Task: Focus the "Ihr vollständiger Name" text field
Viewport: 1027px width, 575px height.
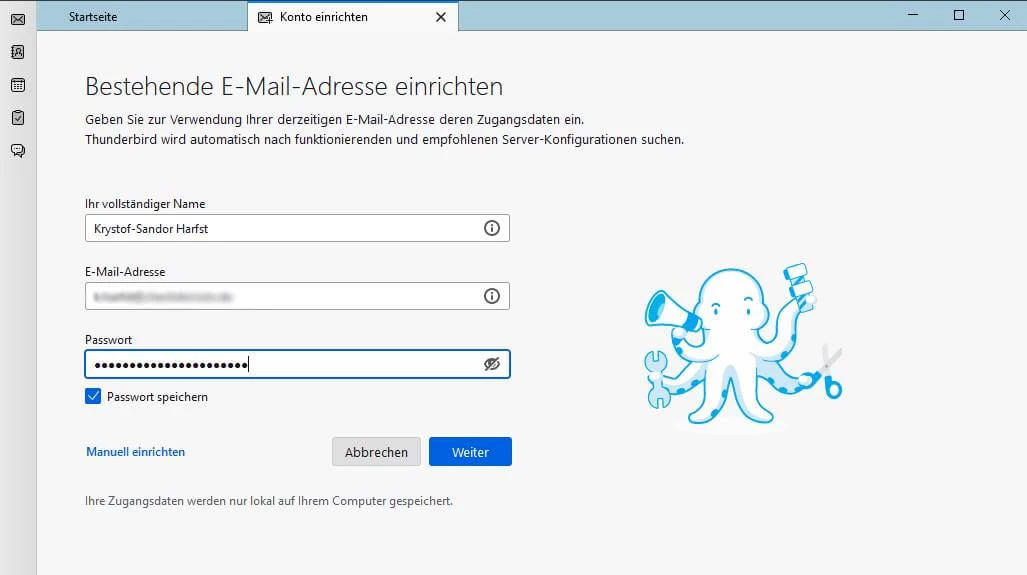Action: point(280,228)
